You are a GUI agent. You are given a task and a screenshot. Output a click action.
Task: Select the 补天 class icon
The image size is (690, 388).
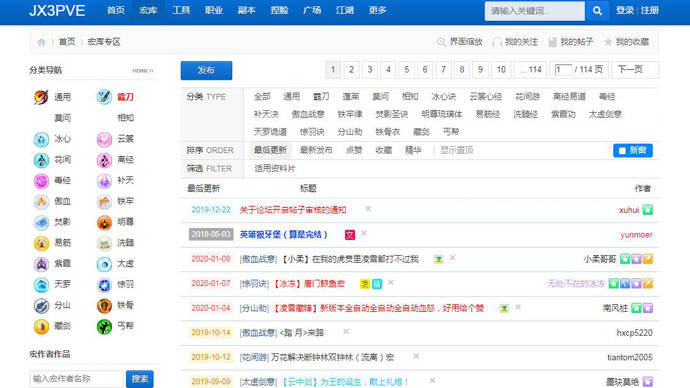[x=104, y=181]
